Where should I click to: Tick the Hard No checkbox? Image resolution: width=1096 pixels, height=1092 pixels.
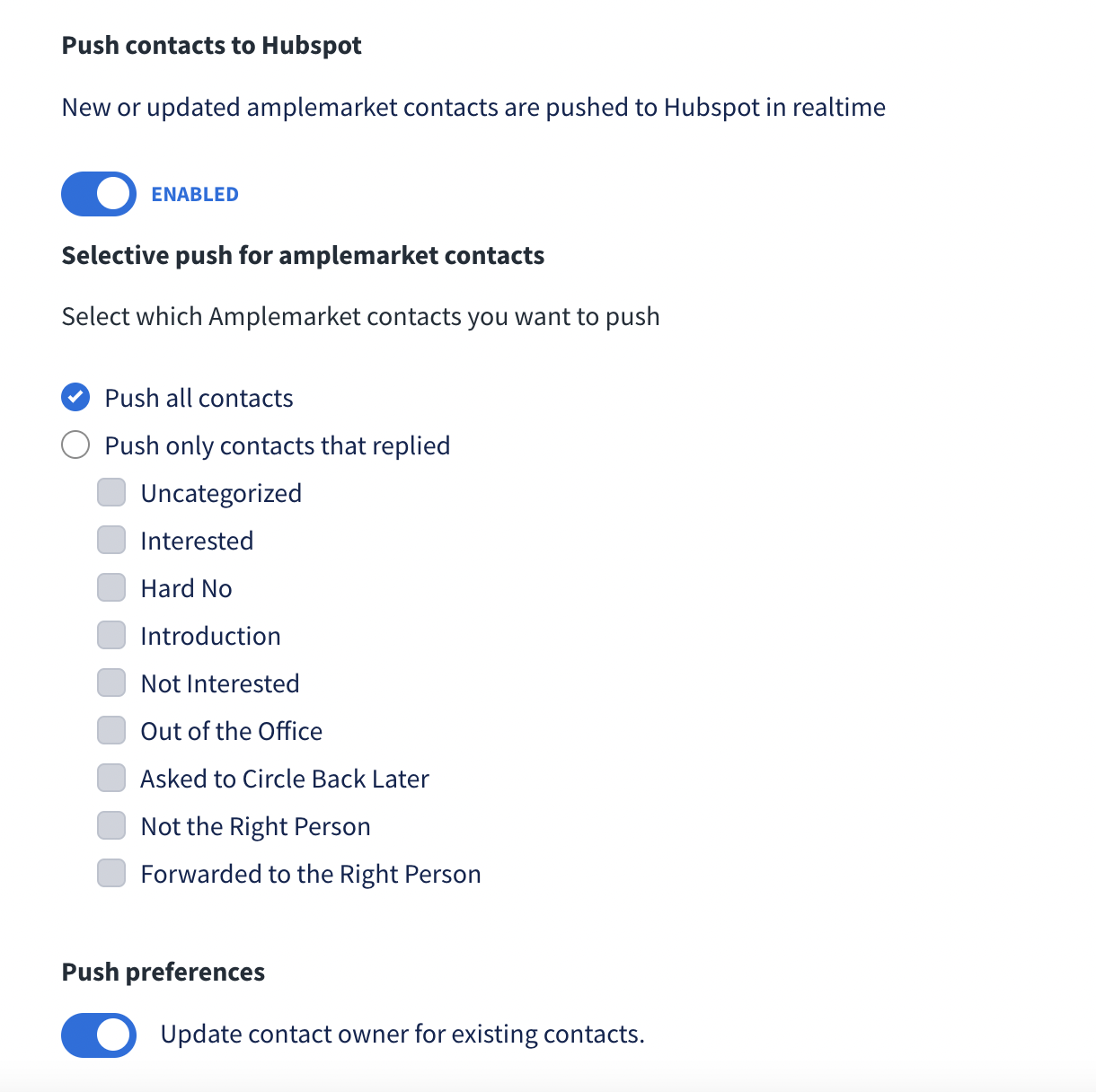(111, 587)
